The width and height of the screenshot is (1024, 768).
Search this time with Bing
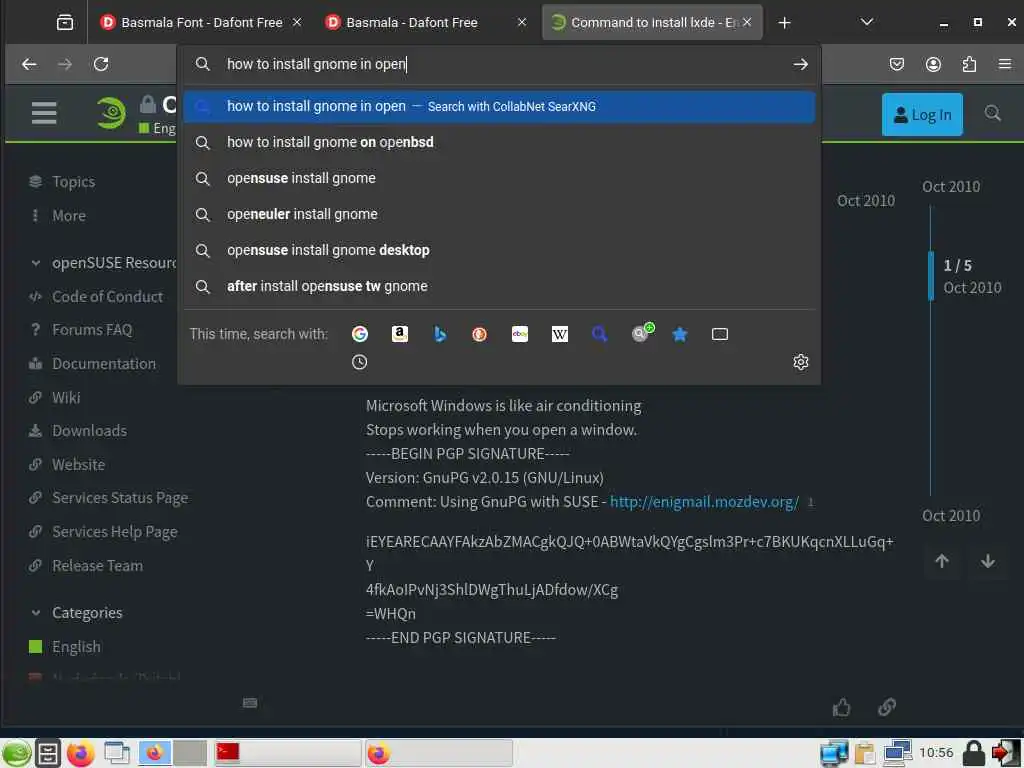[440, 334]
